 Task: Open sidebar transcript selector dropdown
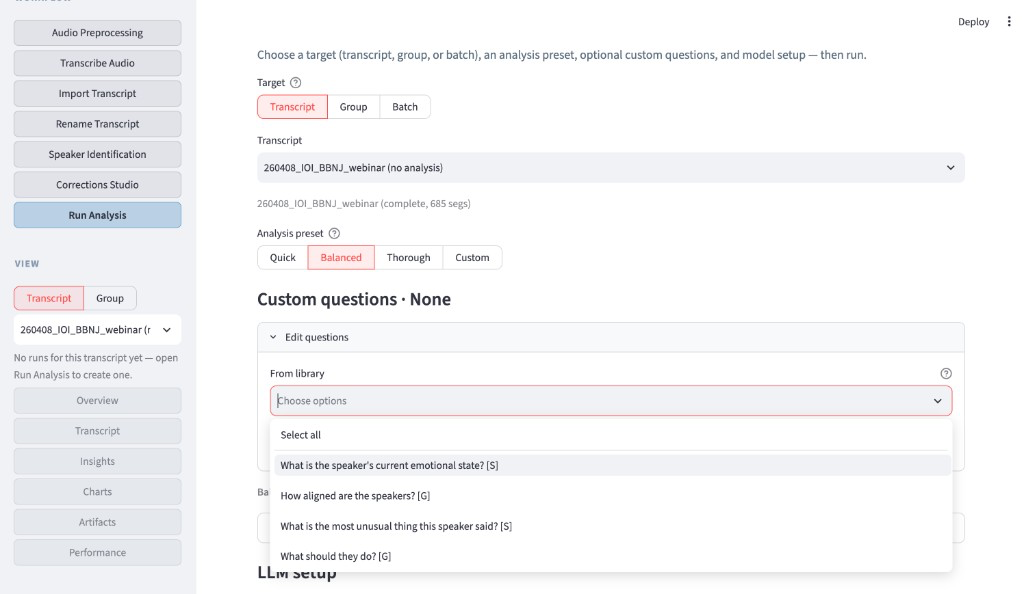point(97,330)
